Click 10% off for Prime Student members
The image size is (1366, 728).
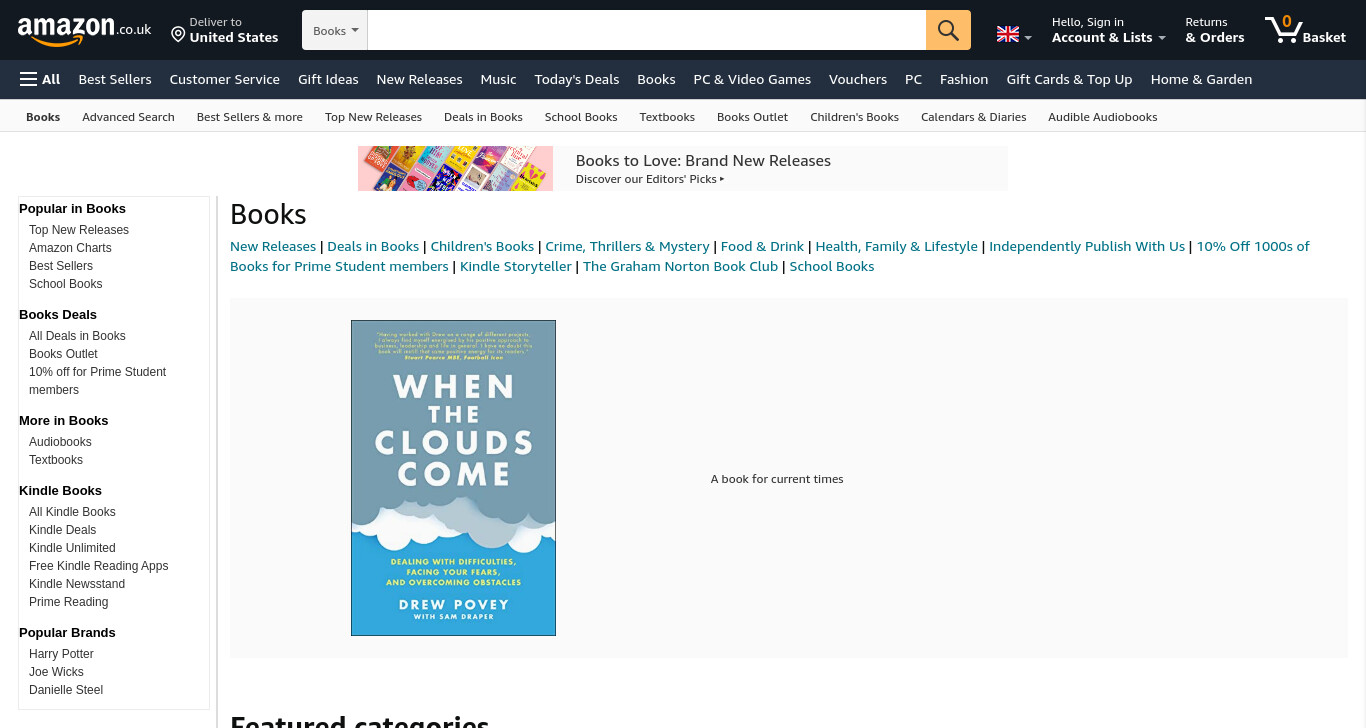(97, 381)
